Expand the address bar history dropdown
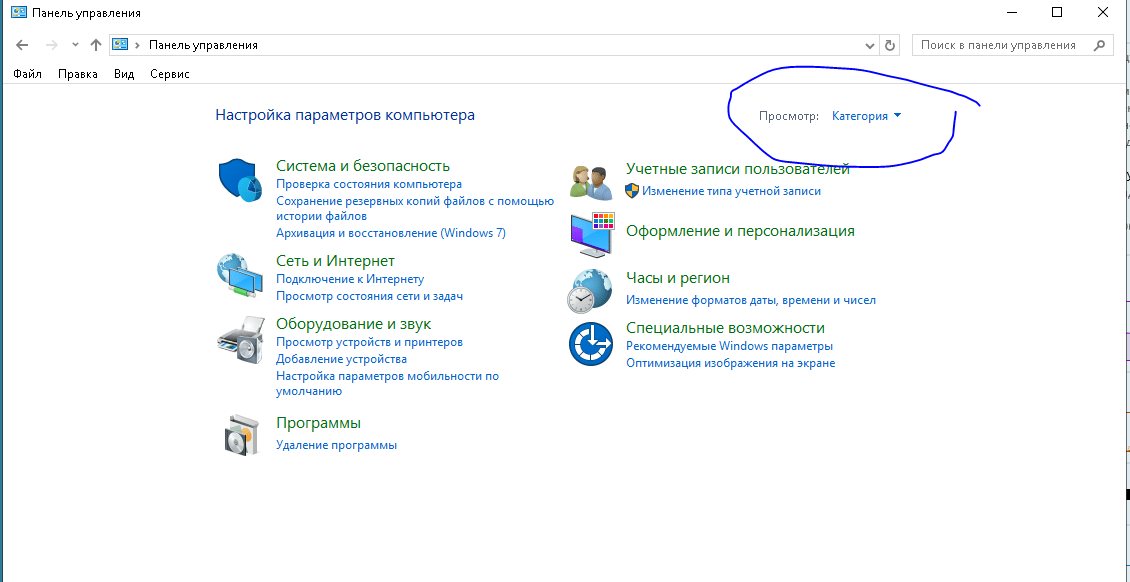This screenshot has width=1130, height=582. [x=870, y=45]
